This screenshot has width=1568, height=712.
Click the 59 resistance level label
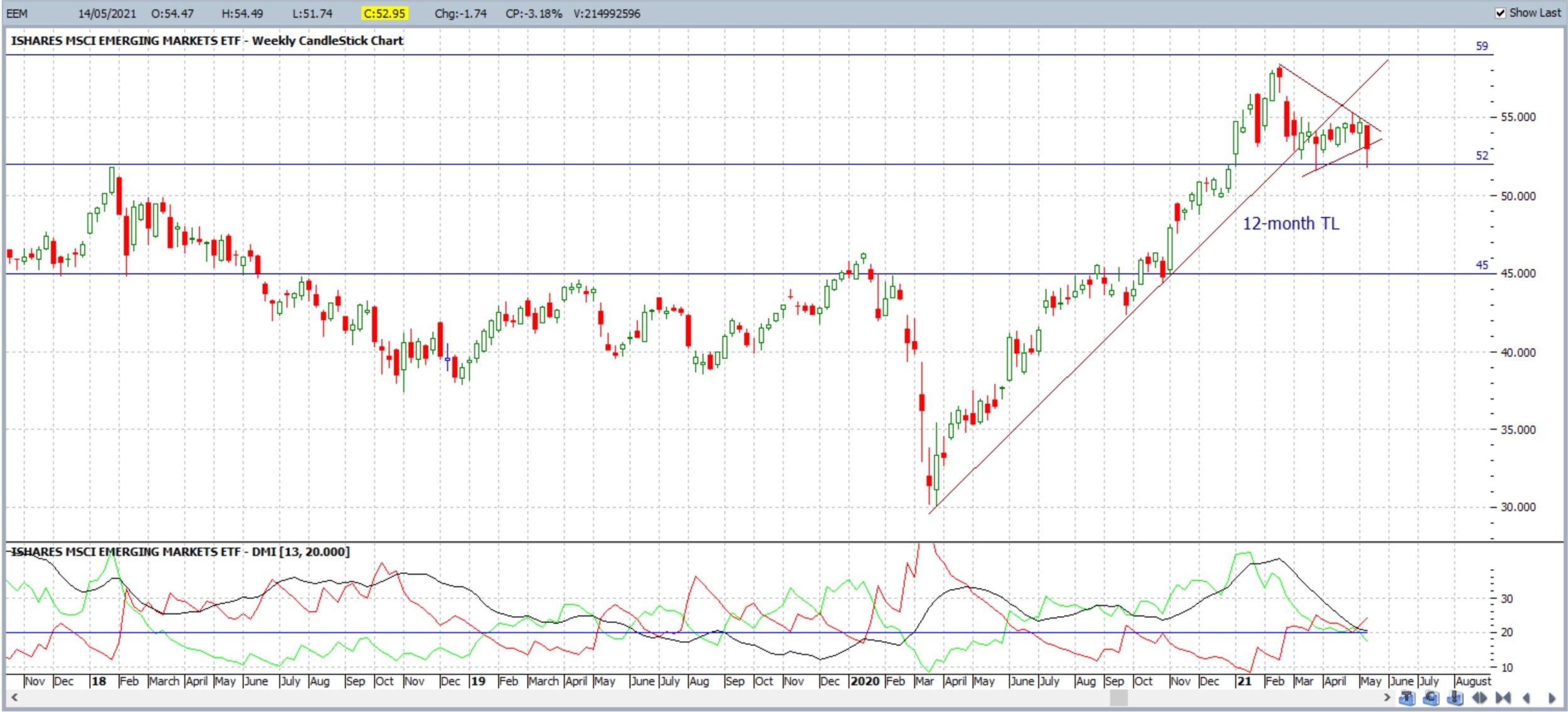click(1481, 46)
